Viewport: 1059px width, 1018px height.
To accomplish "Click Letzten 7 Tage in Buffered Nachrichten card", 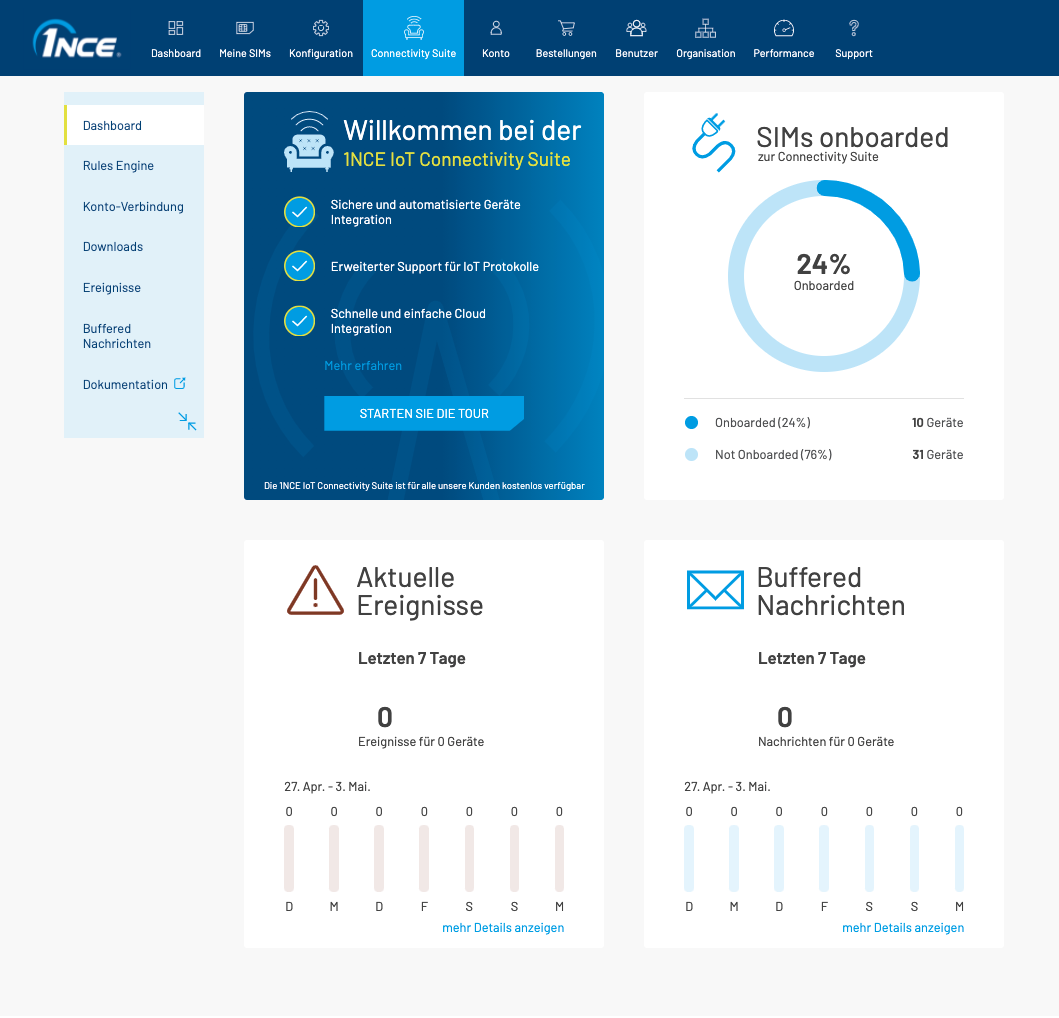I will (811, 659).
